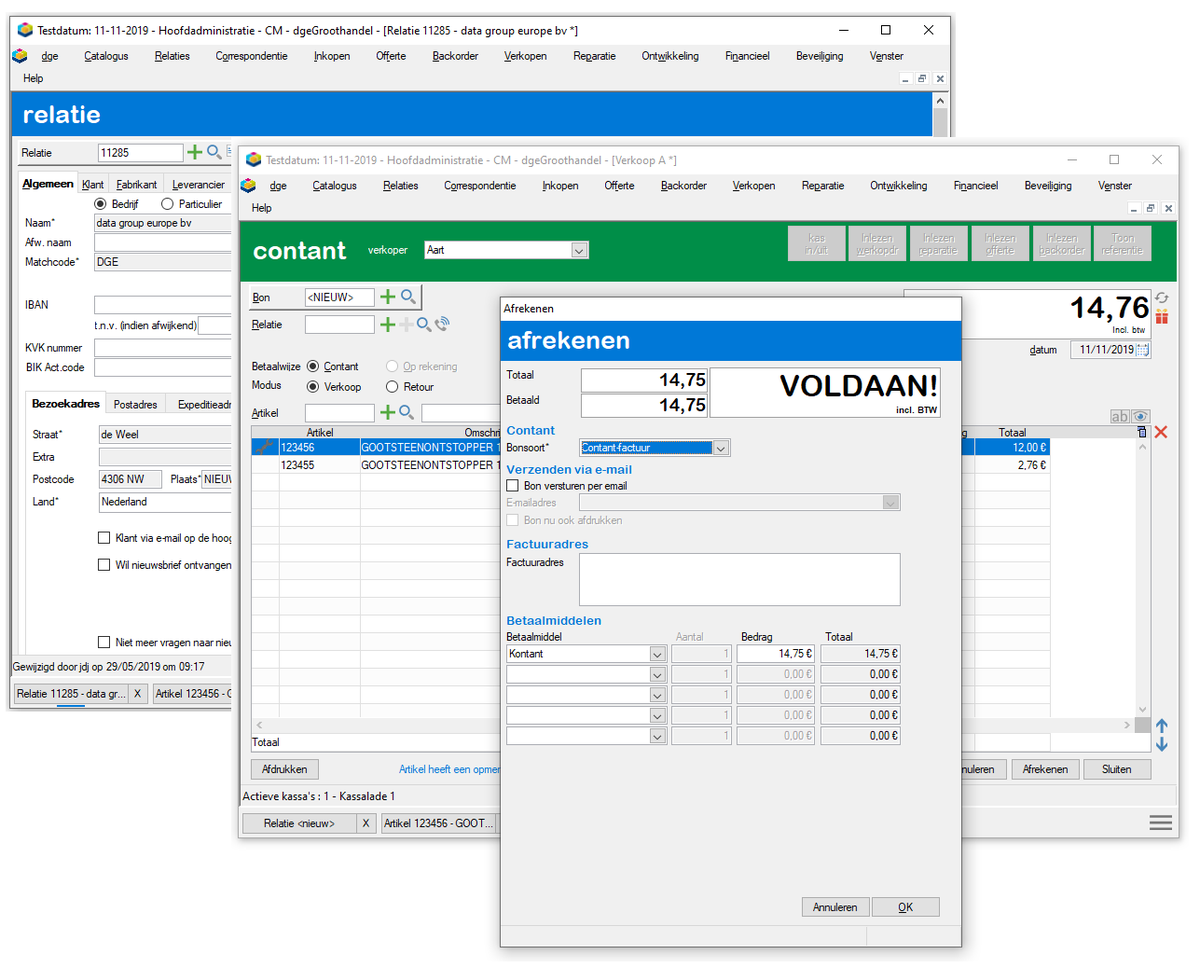
Task: Toggle the eye visibility icon above table
Action: [x=1140, y=417]
